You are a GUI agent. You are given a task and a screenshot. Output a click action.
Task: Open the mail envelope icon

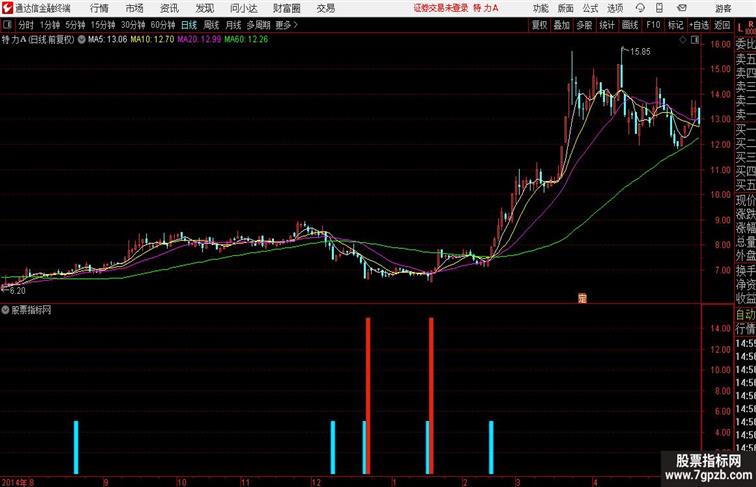point(682,8)
